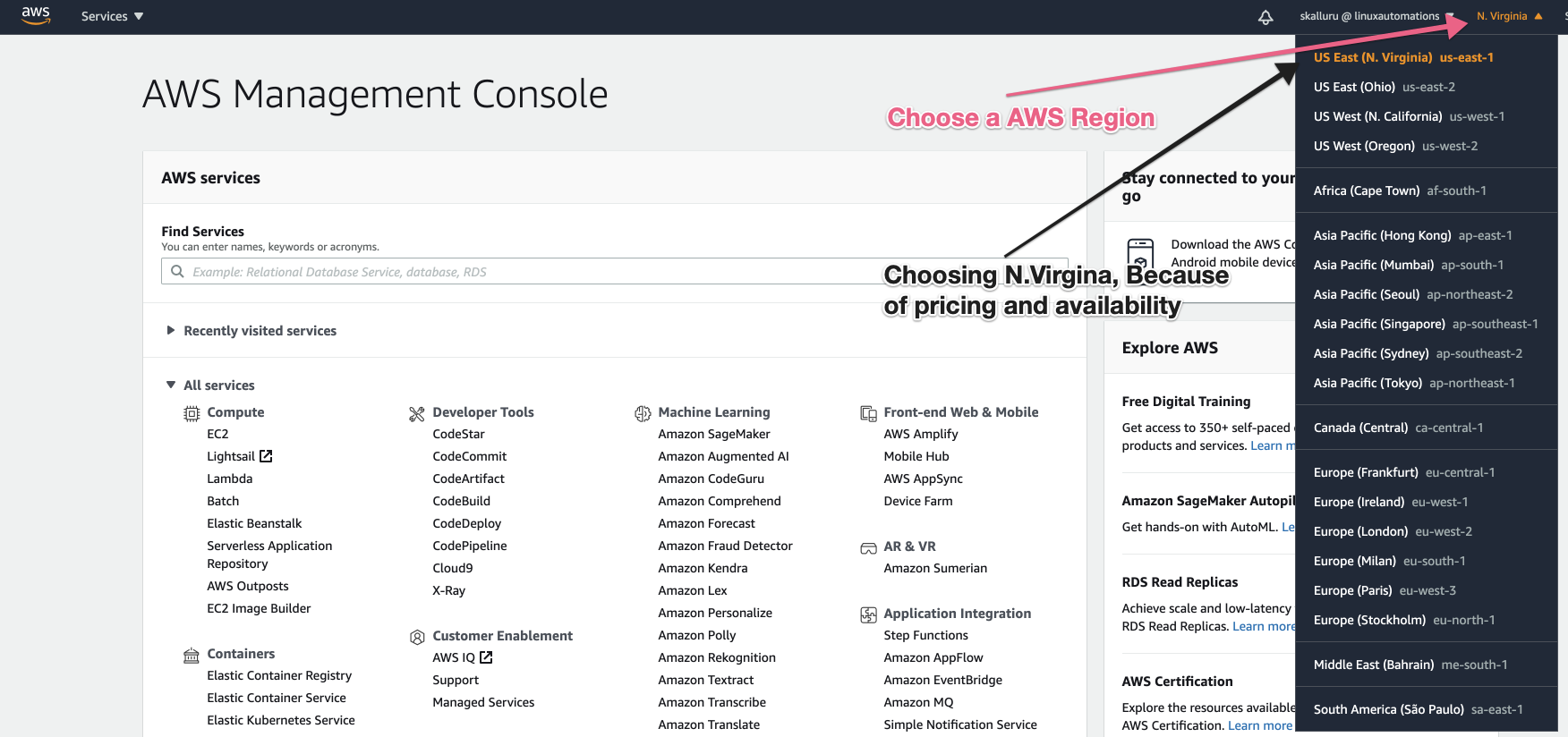Image resolution: width=1568 pixels, height=737 pixels.
Task: Open Amazon Sumerian service
Action: (x=935, y=568)
